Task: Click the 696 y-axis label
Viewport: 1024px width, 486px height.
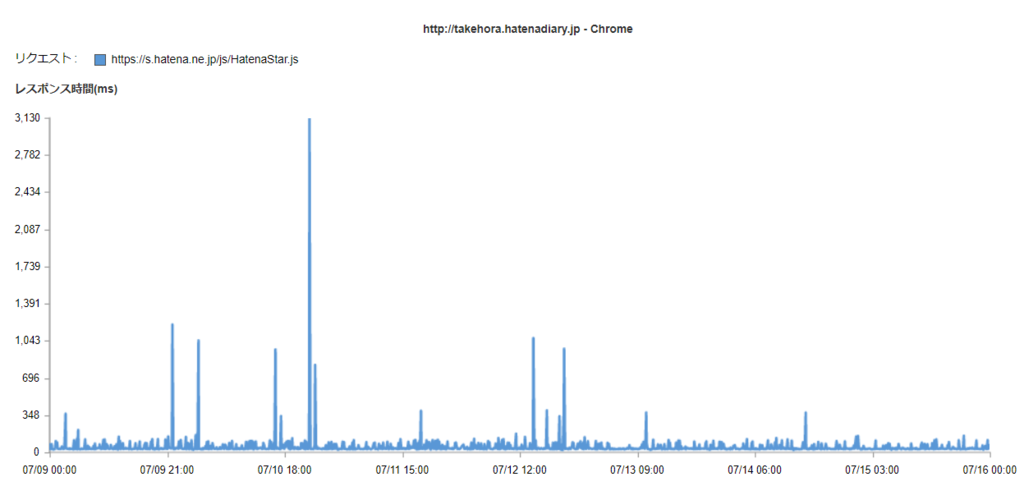Action: [x=33, y=378]
